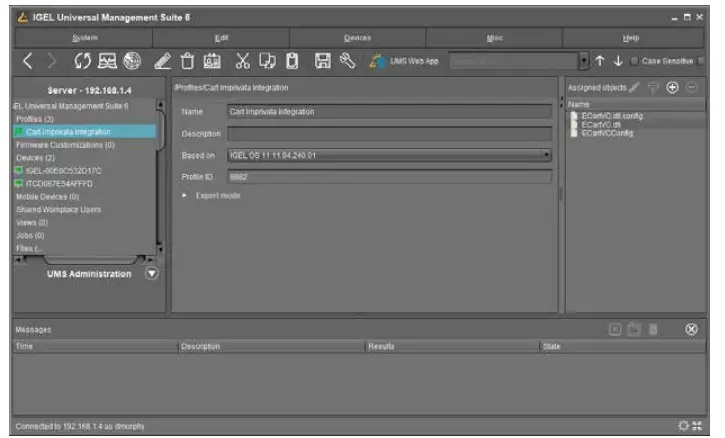The image size is (725, 438).
Task: Select device IGEL-00E0C532D17C
Action: click(x=63, y=171)
